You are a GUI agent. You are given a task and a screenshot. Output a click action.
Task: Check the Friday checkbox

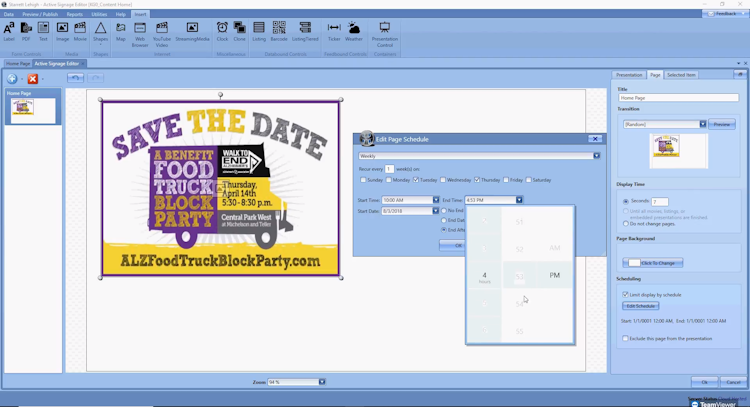tap(506, 180)
